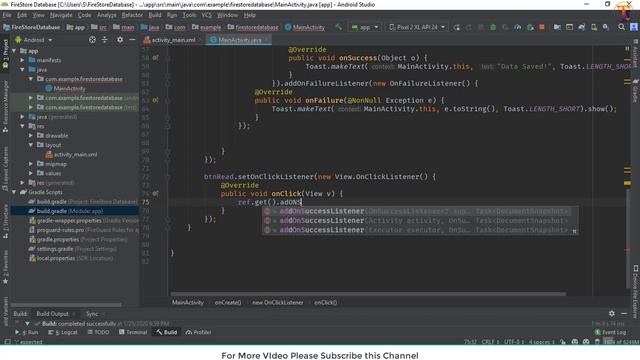
Task: Open the File menu
Action: click(x=7, y=15)
